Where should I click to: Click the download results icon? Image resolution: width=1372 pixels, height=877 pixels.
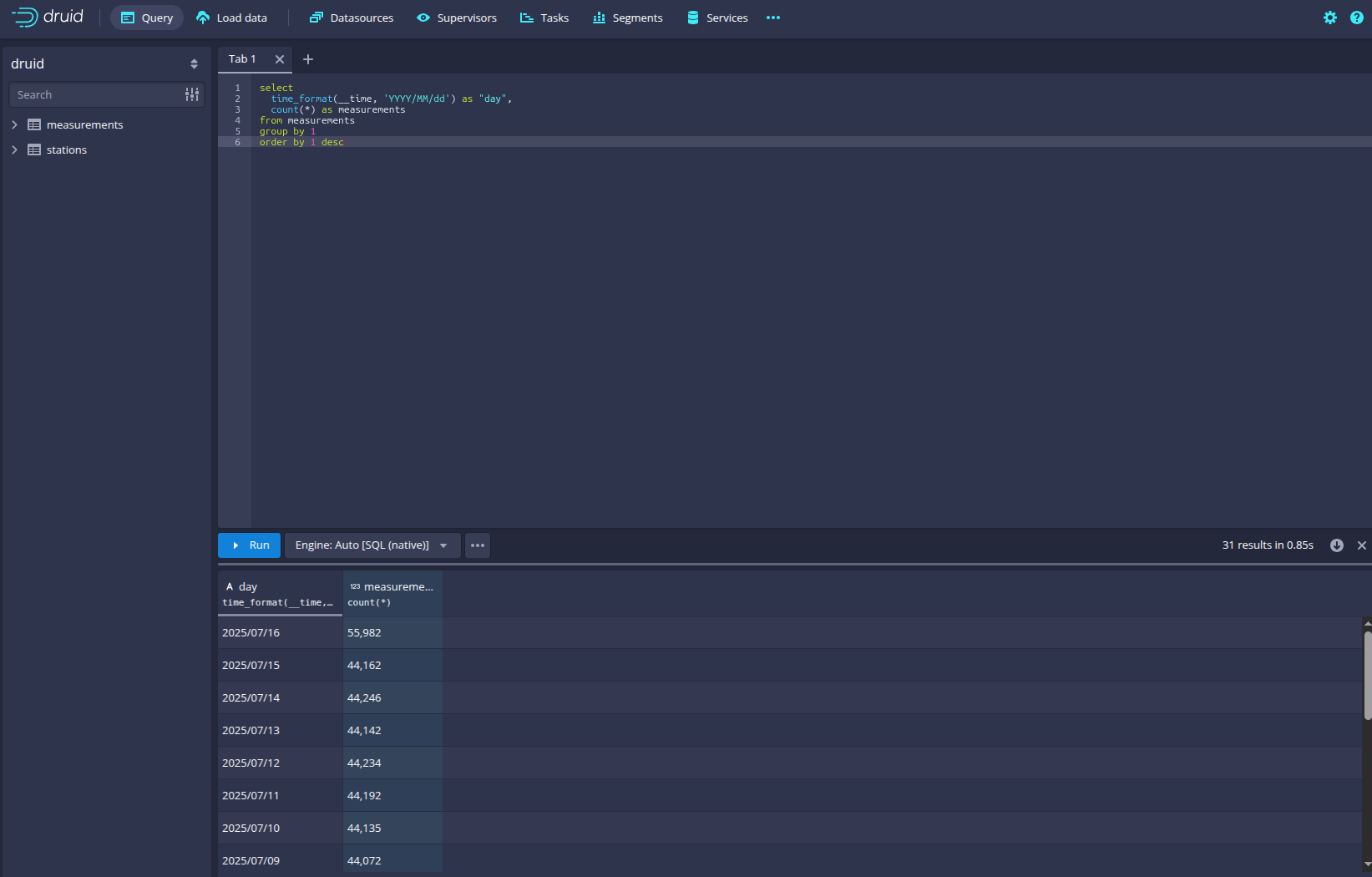[1336, 545]
